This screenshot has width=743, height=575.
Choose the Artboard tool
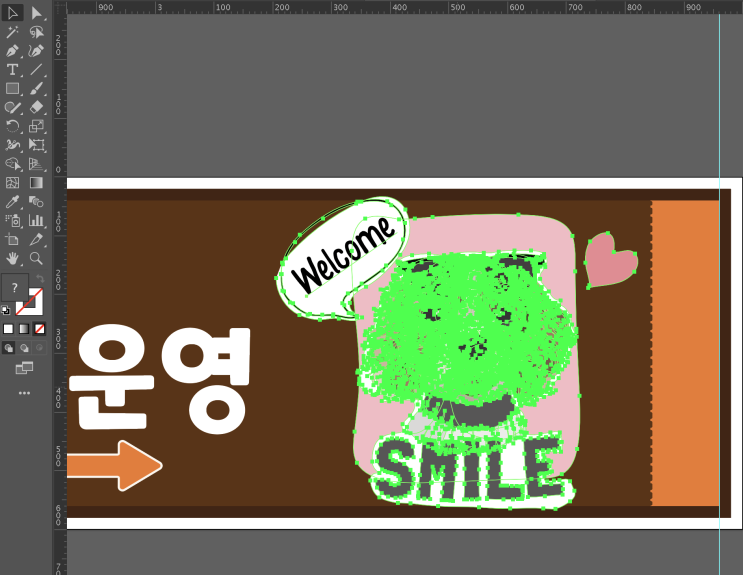click(x=12, y=239)
